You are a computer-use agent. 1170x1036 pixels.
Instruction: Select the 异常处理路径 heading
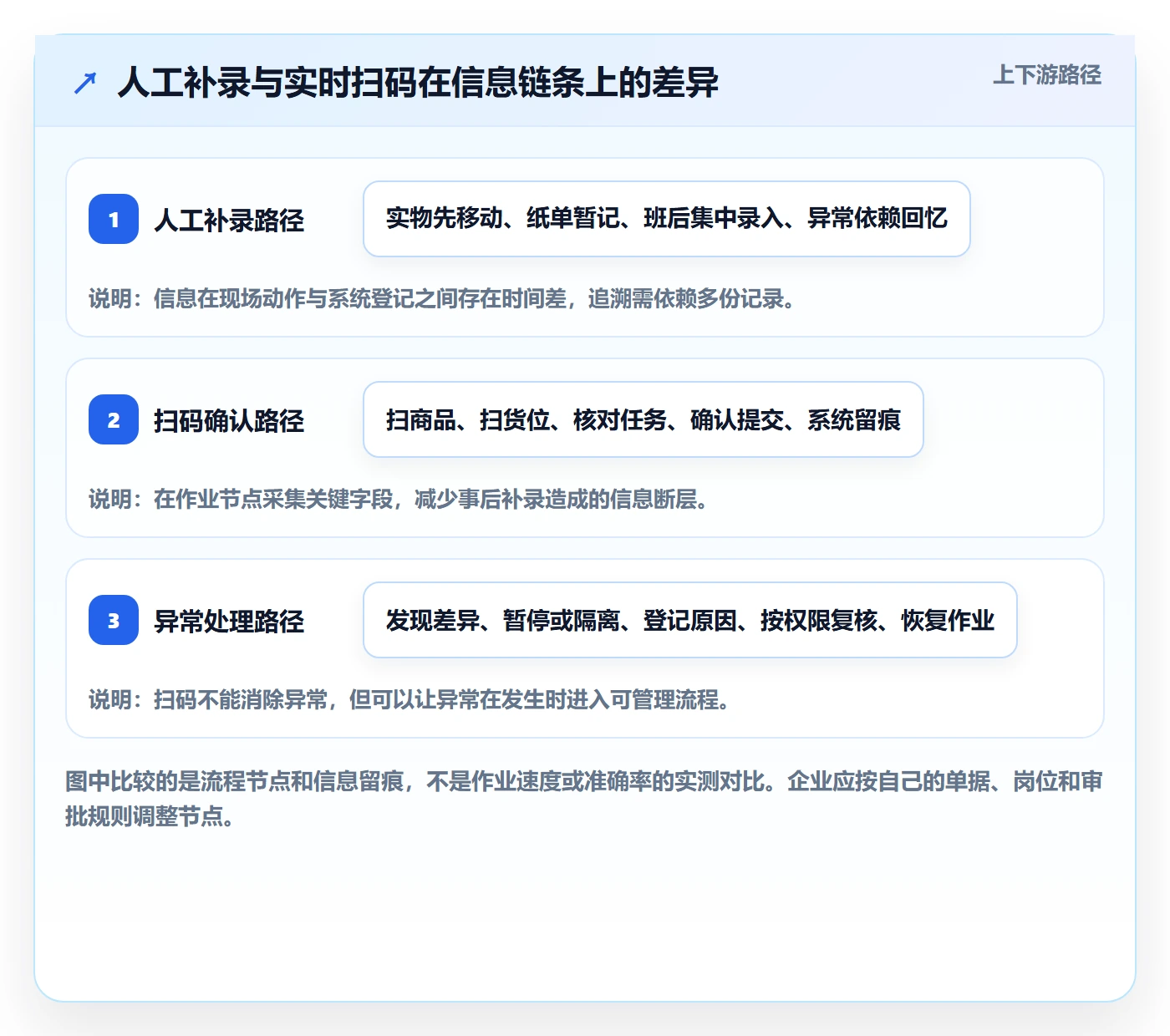(229, 621)
